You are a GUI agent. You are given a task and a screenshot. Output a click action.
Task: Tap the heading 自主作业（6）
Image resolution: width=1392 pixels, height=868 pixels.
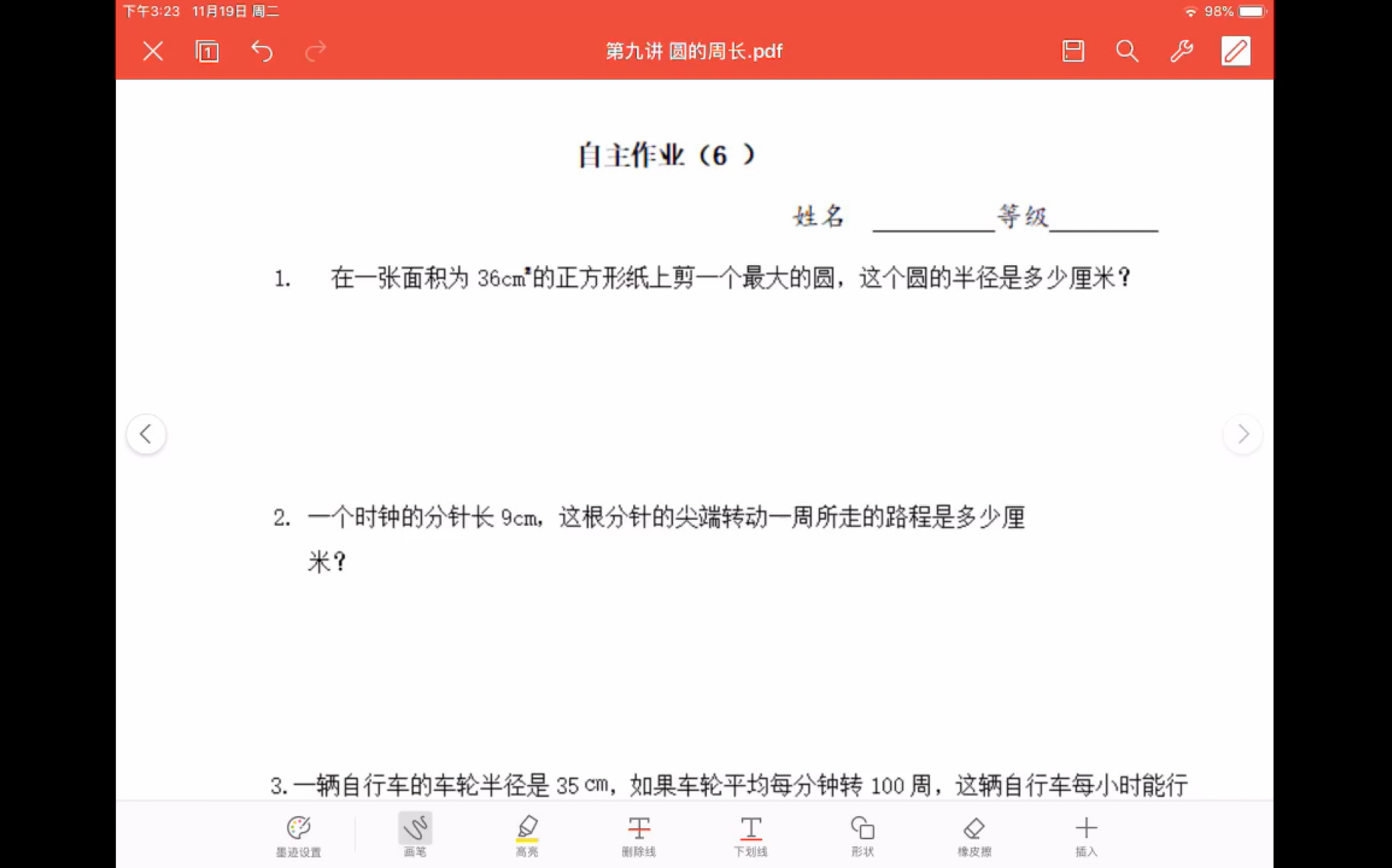[667, 155]
